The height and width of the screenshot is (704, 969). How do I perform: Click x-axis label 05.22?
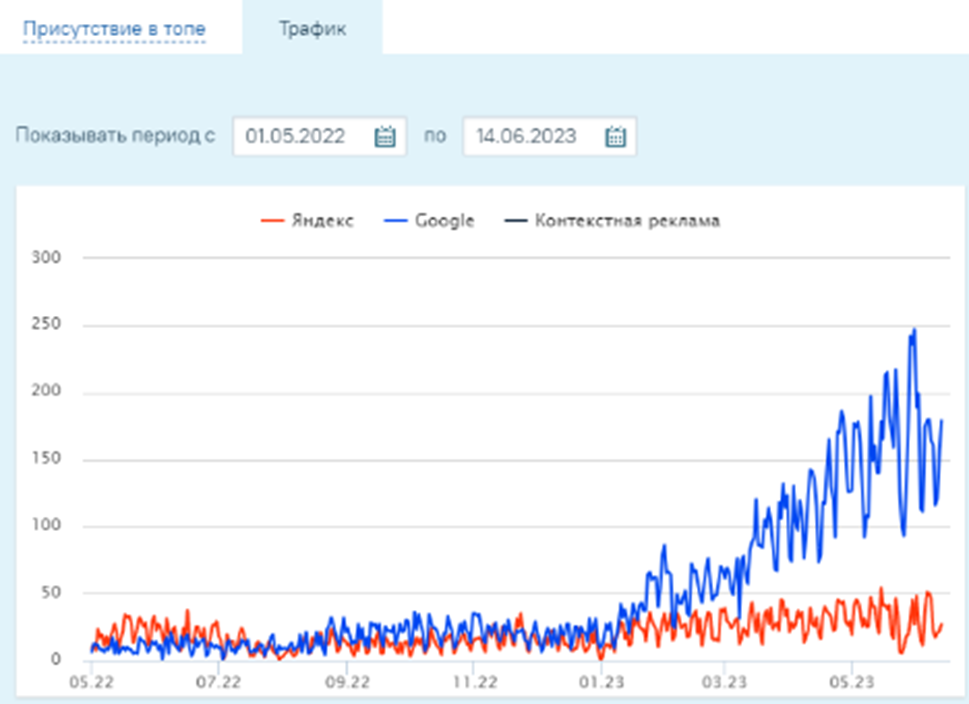pos(91,682)
